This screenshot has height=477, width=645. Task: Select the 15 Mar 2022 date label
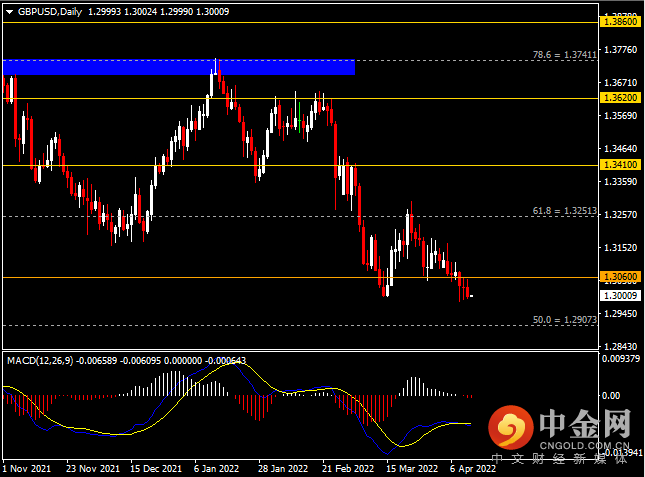[x=412, y=469]
